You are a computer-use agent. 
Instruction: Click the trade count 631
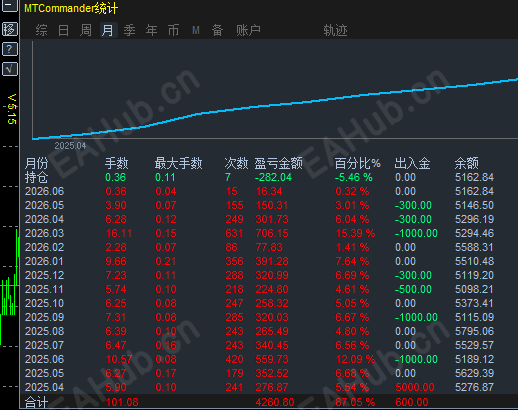[x=234, y=233]
